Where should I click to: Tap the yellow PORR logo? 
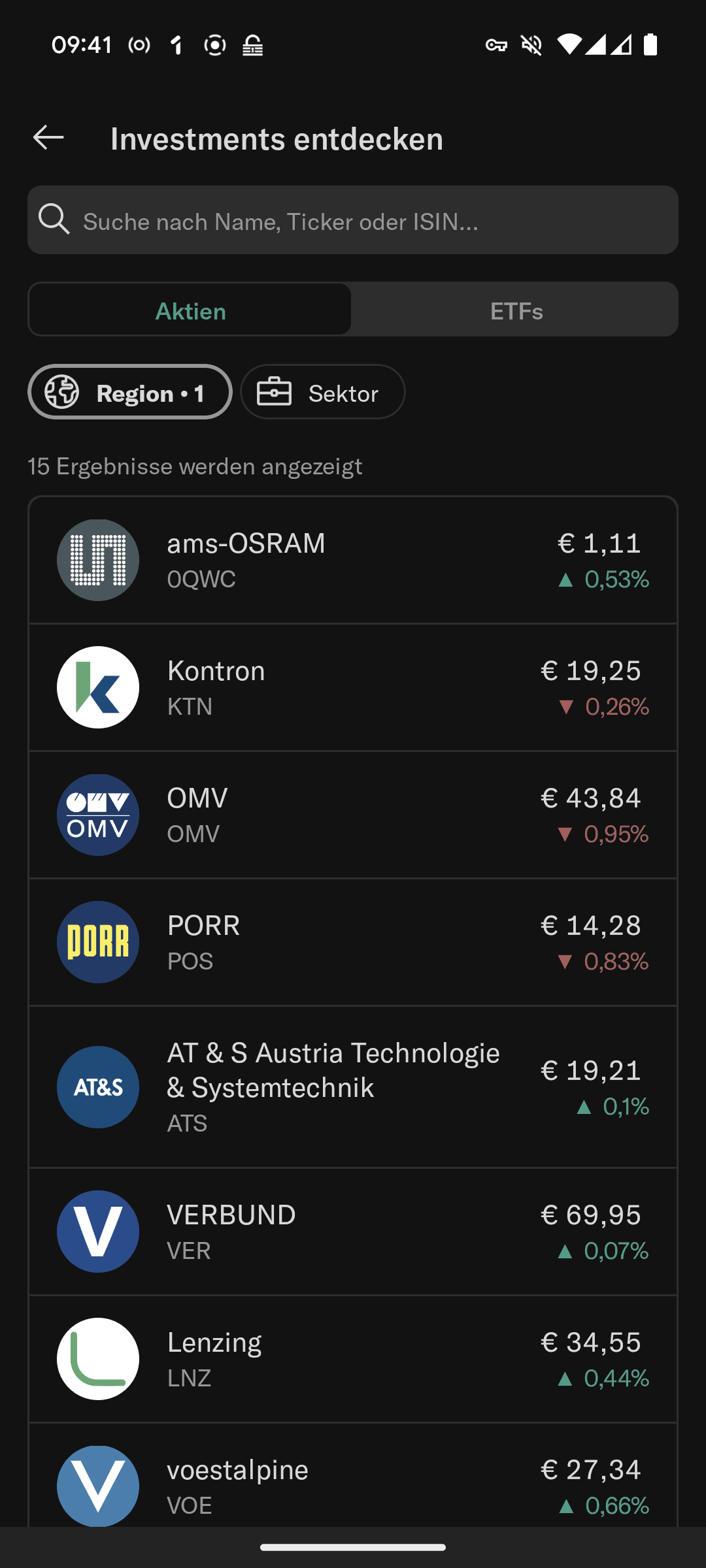pyautogui.click(x=98, y=942)
